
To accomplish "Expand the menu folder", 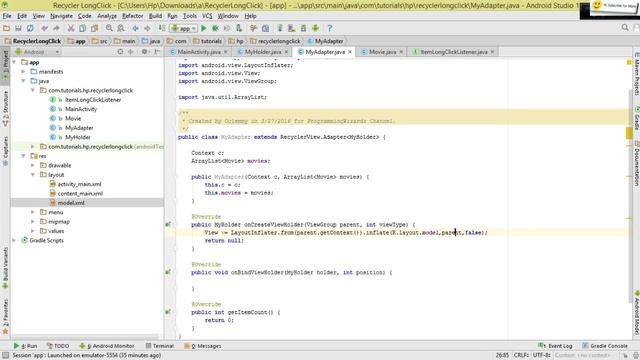I will click(x=33, y=213).
